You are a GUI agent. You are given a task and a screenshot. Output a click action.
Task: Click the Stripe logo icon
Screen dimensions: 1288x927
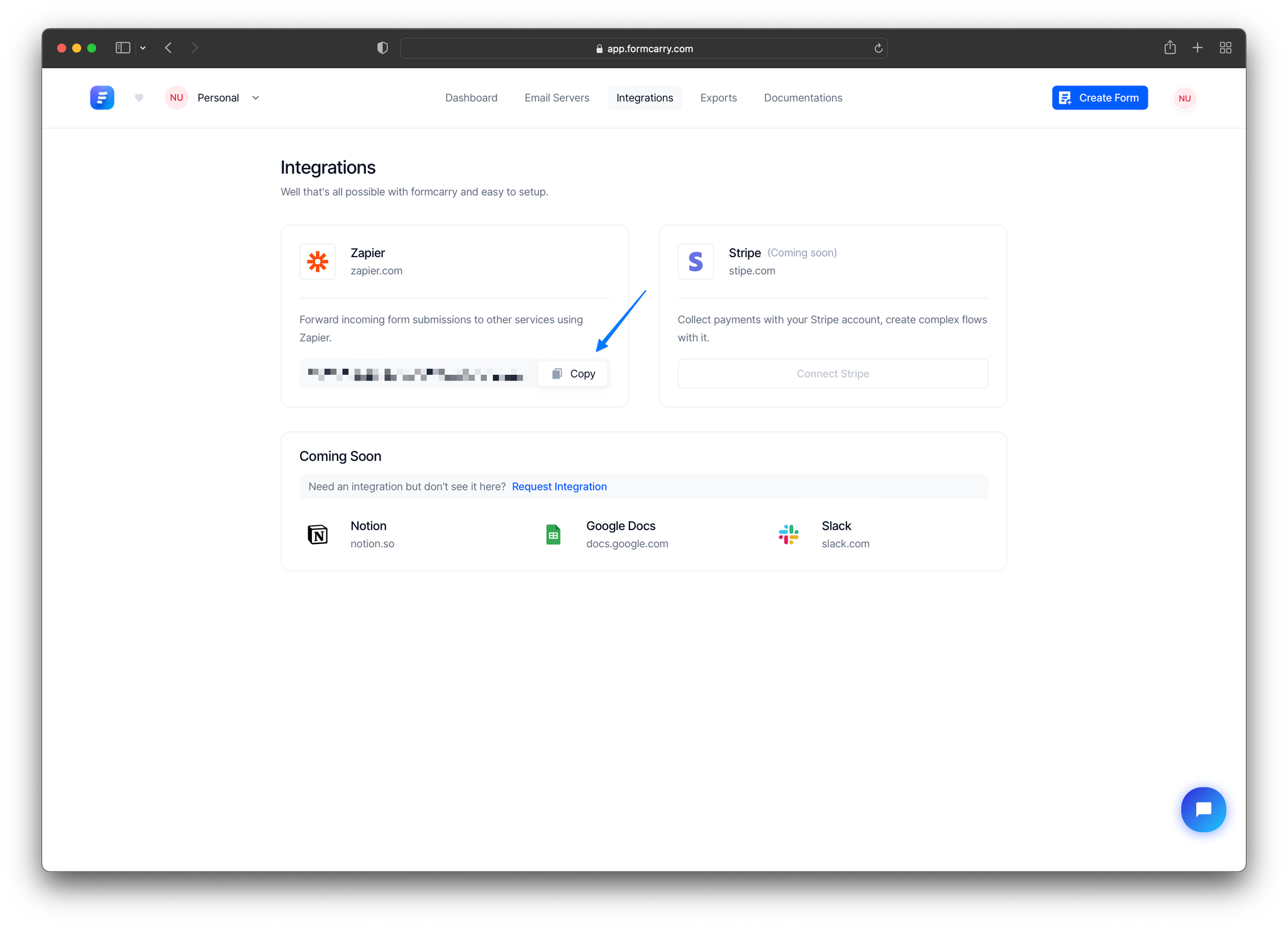tap(696, 261)
